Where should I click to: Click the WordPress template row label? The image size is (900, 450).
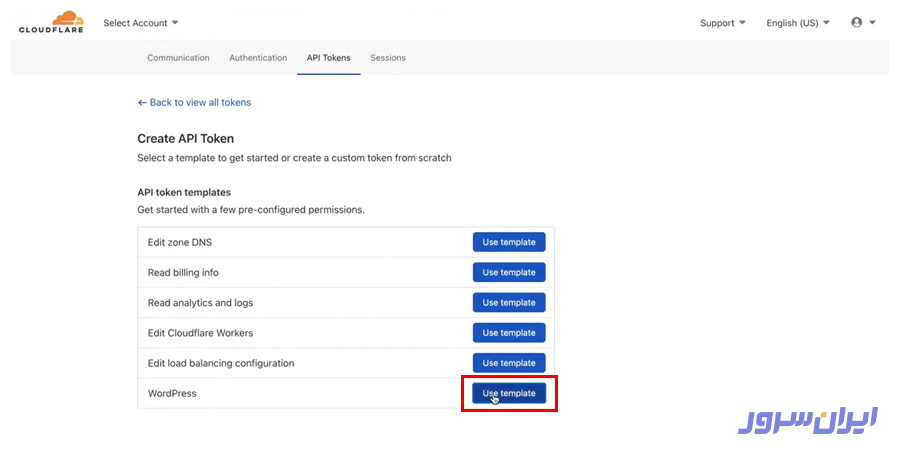(x=172, y=393)
